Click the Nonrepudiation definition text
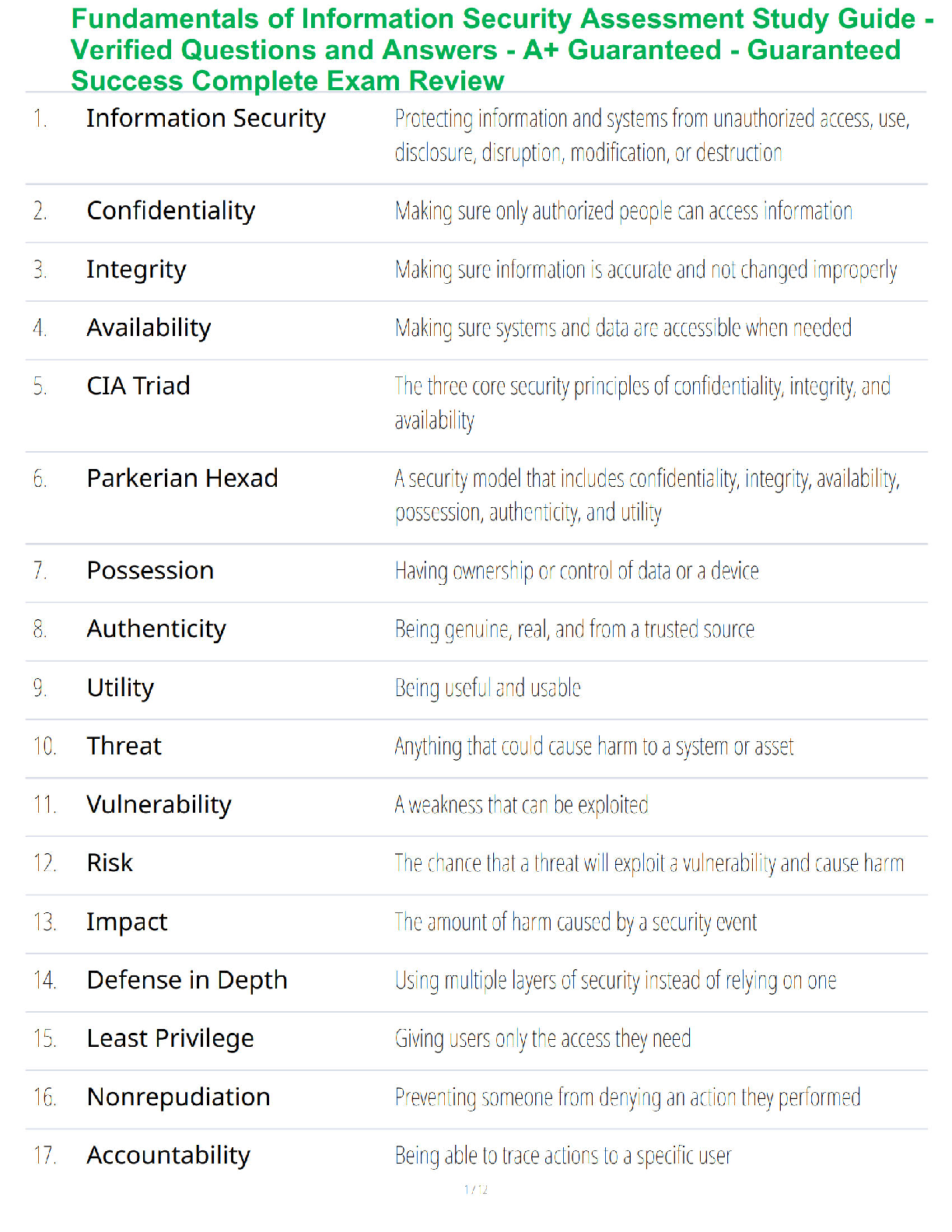 [628, 1097]
